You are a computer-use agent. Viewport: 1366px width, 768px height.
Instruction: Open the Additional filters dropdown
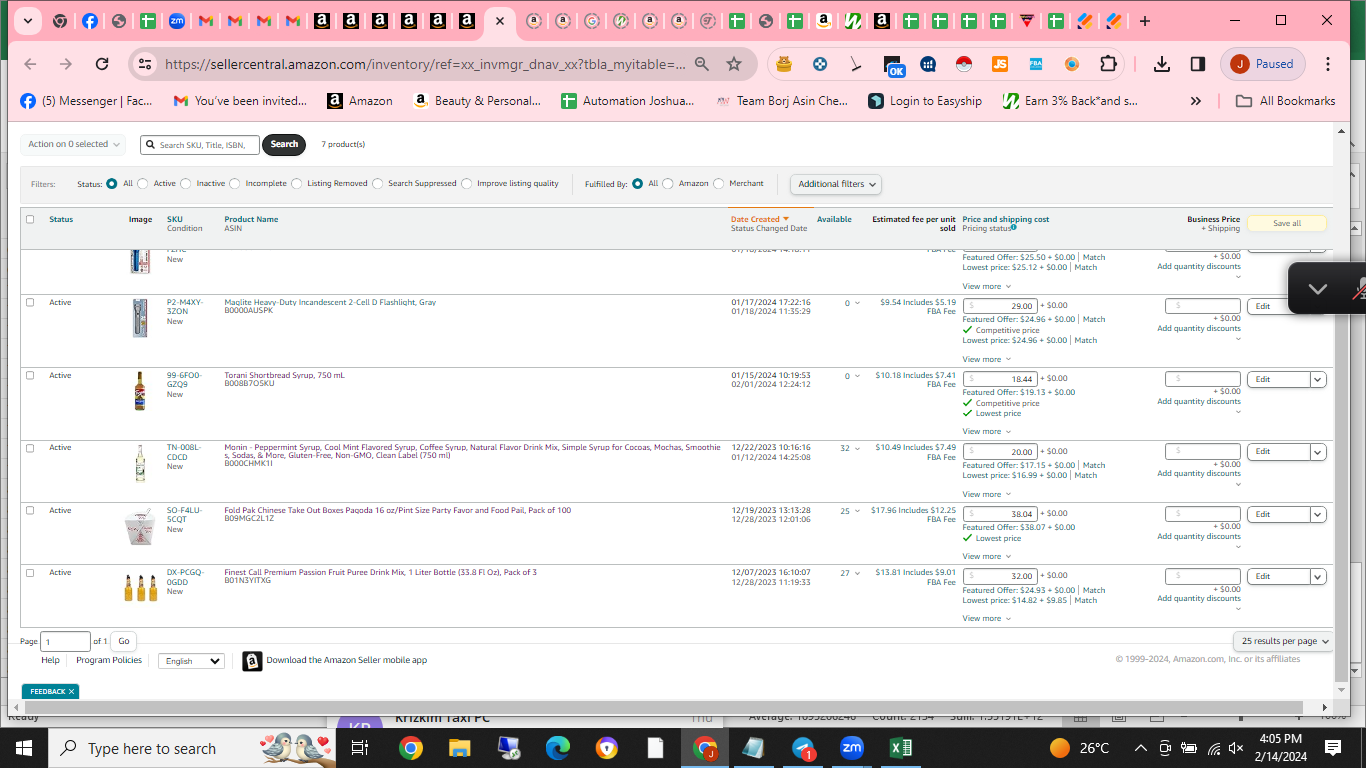pos(836,184)
